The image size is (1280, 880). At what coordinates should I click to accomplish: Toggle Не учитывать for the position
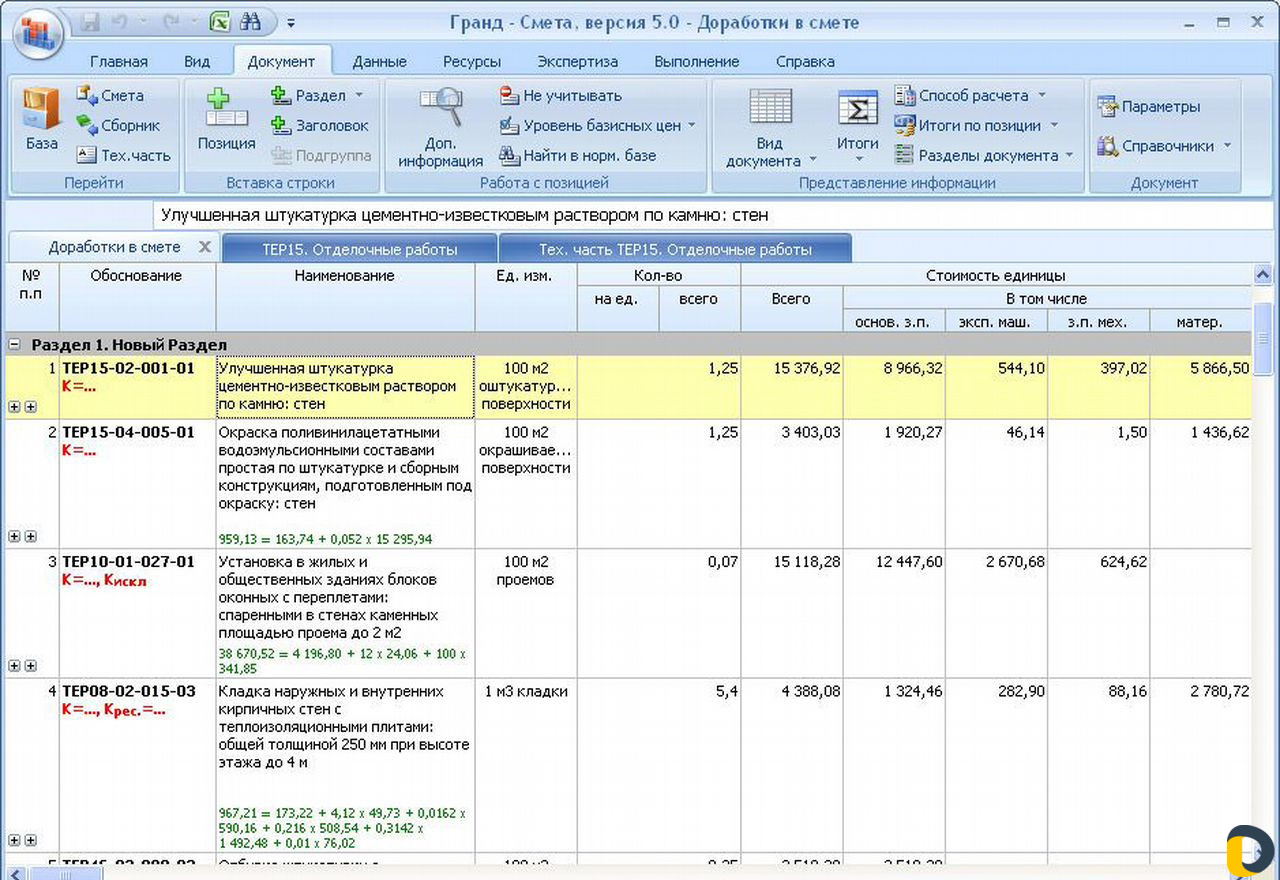(x=561, y=96)
